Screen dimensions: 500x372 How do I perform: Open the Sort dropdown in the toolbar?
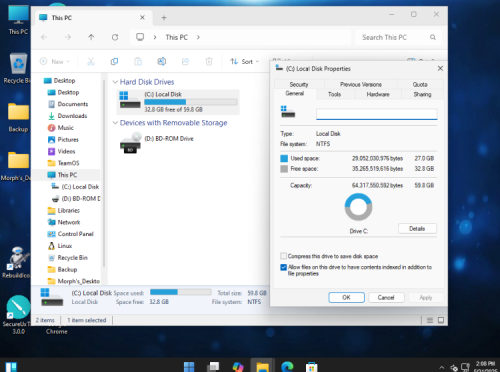point(244,61)
